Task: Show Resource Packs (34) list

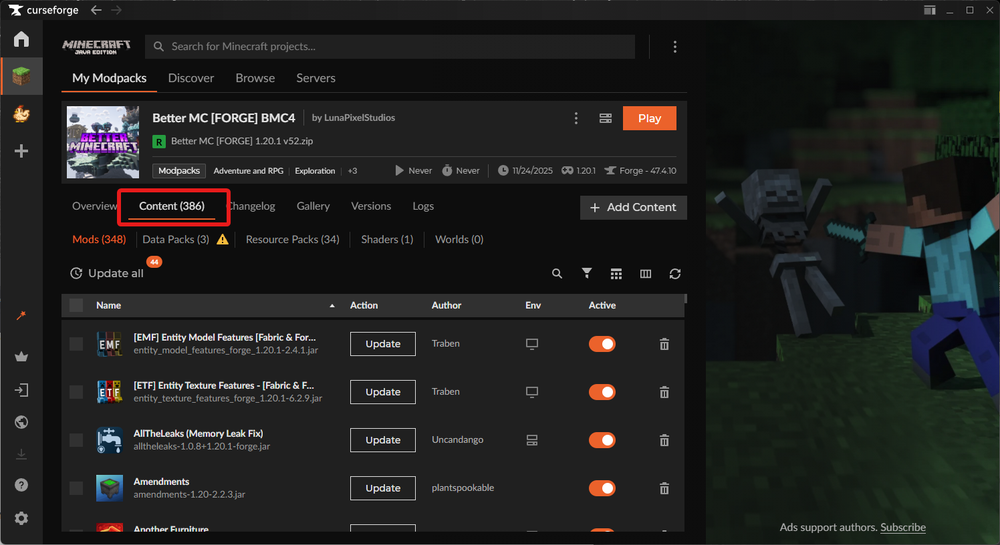Action: click(293, 240)
